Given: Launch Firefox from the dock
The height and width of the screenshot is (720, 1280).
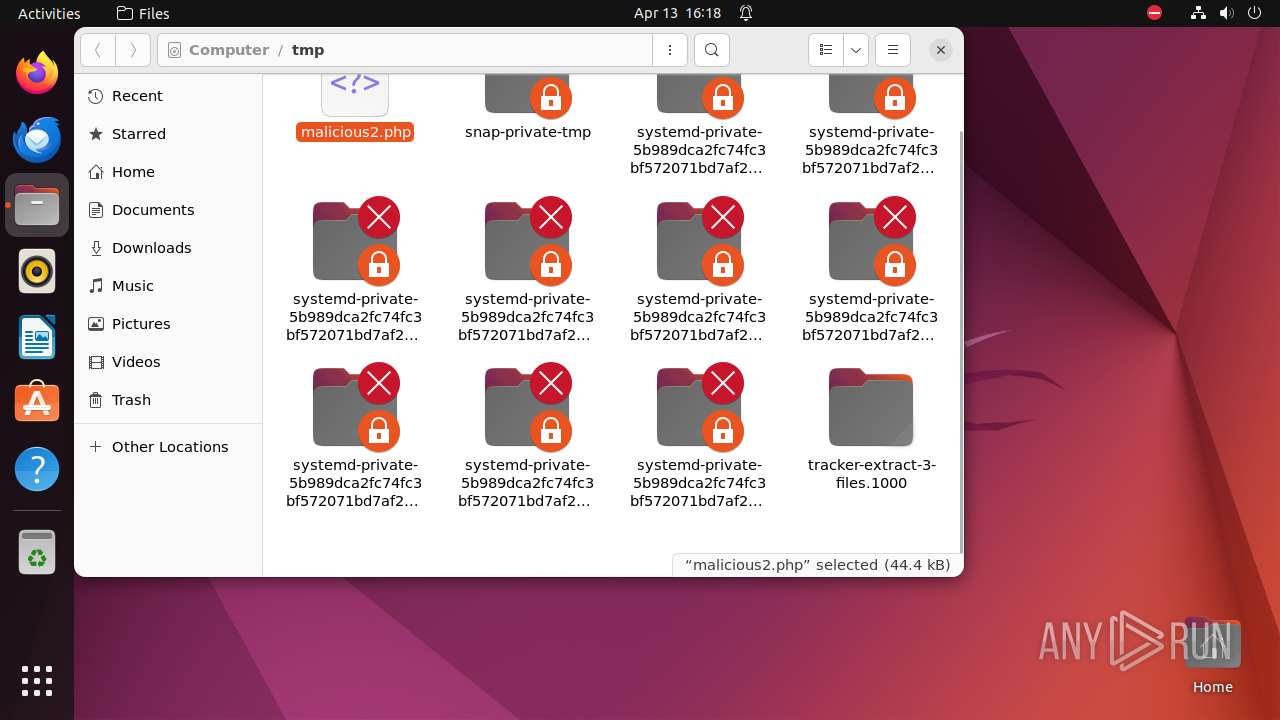Looking at the screenshot, I should click(37, 73).
